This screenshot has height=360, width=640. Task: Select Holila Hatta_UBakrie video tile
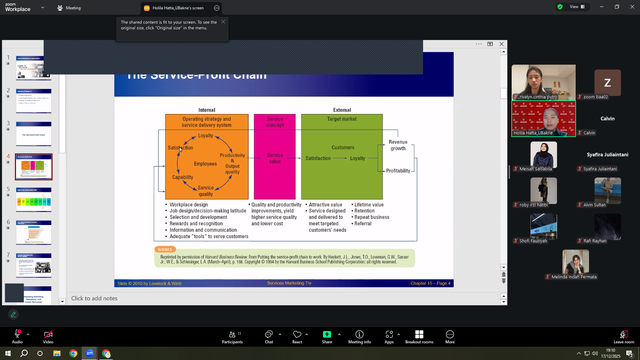tap(544, 118)
